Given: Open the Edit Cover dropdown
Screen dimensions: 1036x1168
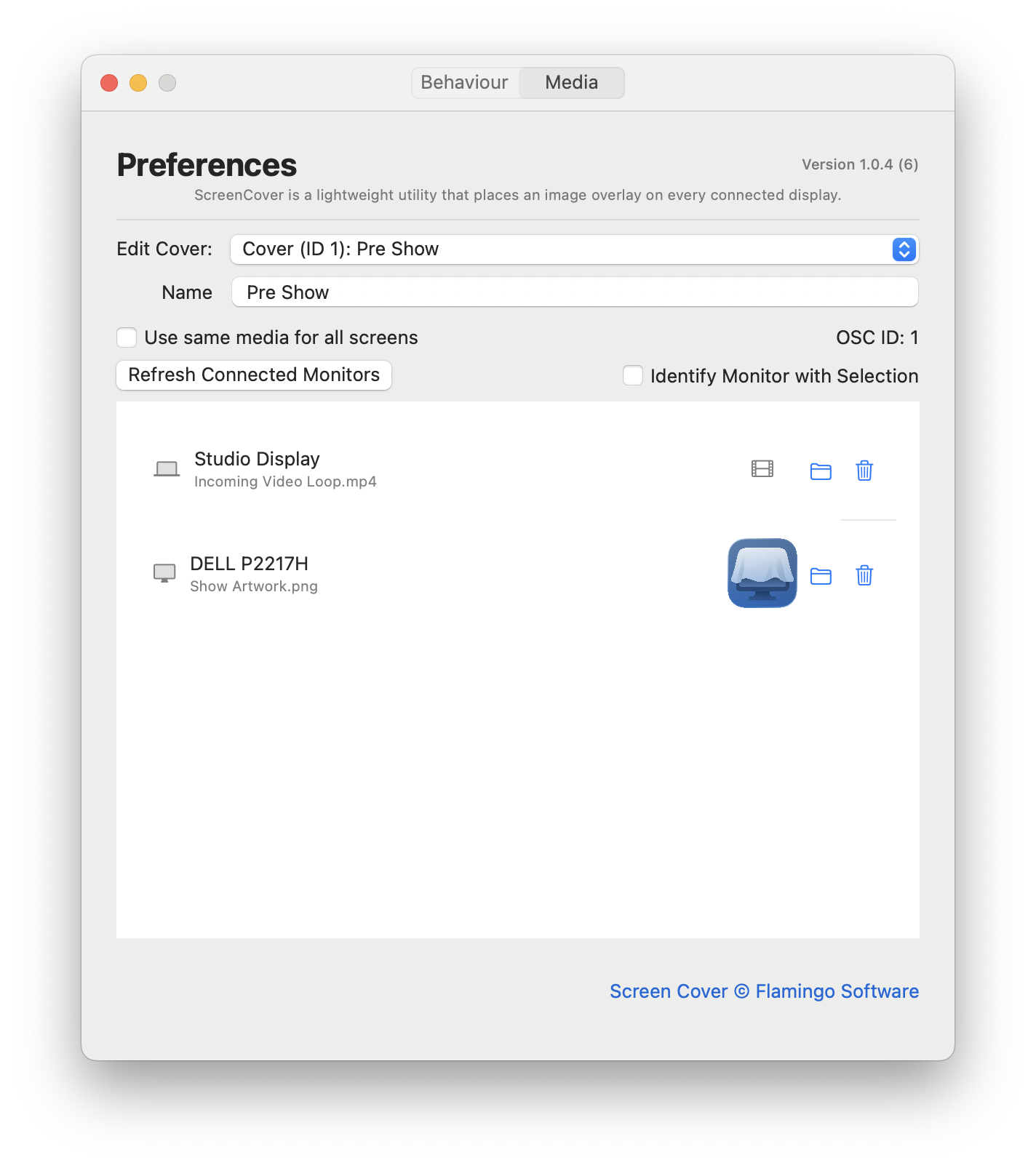Looking at the screenshot, I should [x=575, y=249].
